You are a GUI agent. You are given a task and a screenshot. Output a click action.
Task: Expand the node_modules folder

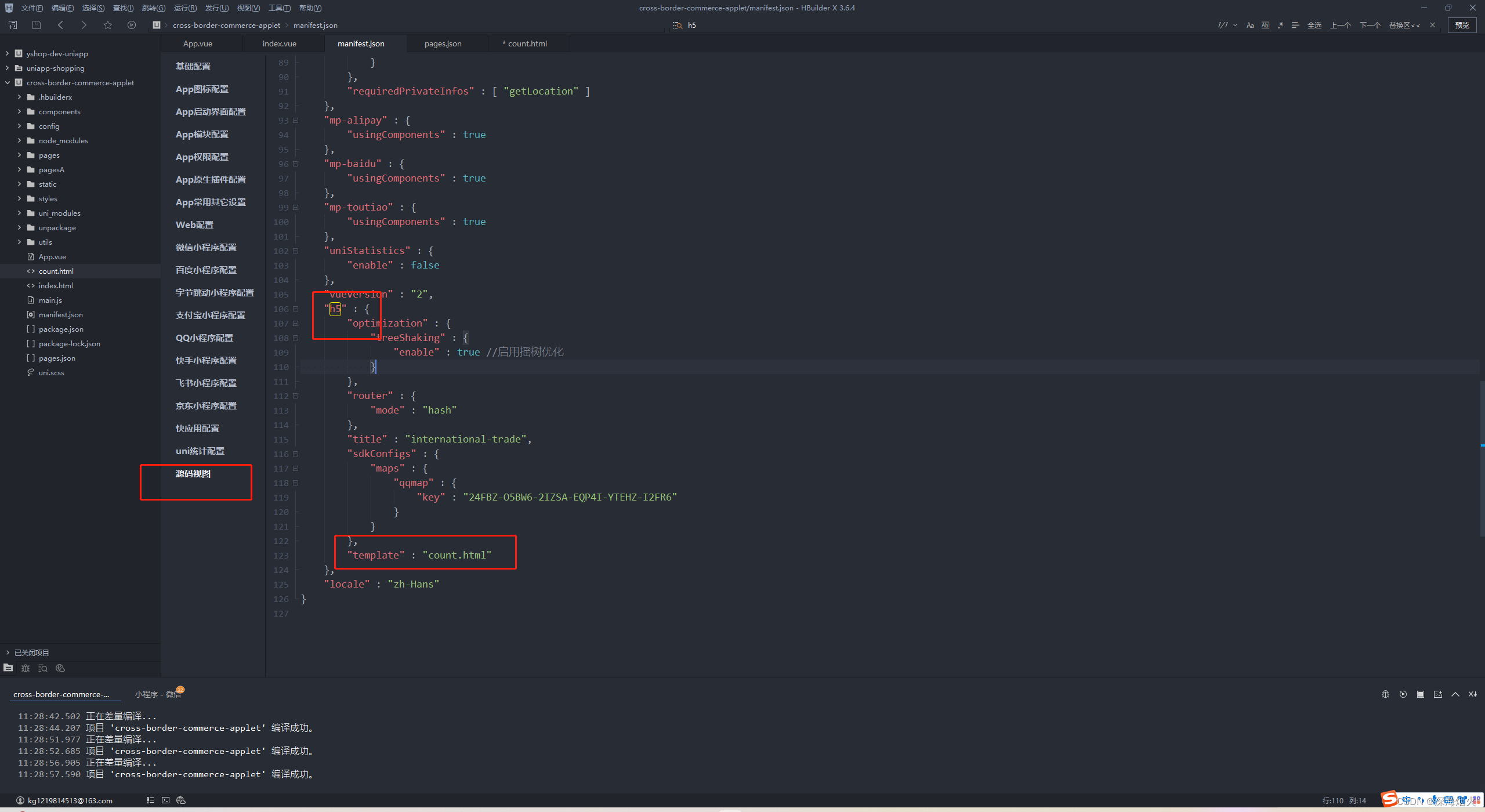[x=19, y=140]
